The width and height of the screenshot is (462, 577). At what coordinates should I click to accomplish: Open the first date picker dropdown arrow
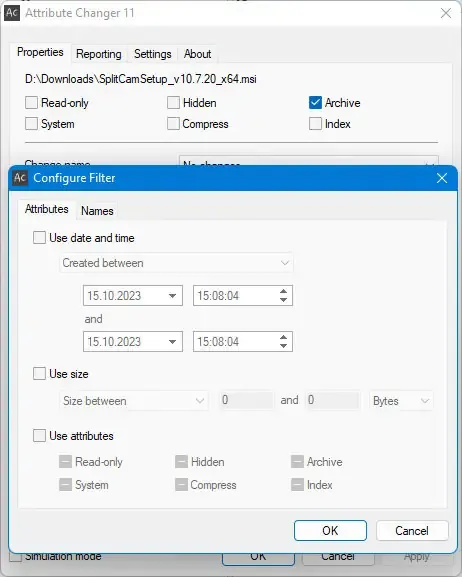[x=172, y=295]
